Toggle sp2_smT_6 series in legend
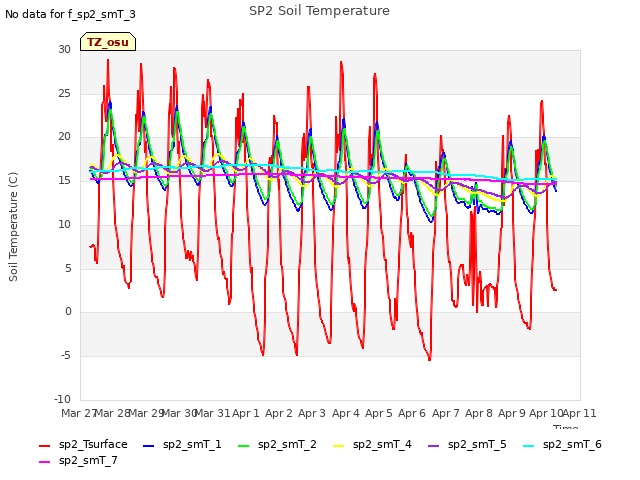Viewport: 640px width, 480px height. 562,444
